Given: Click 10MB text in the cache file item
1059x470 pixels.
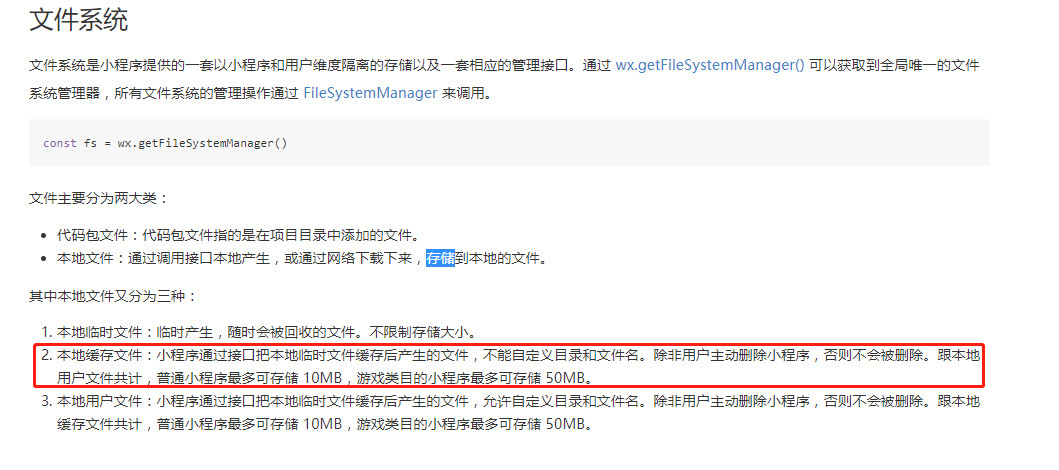Looking at the screenshot, I should (322, 376).
